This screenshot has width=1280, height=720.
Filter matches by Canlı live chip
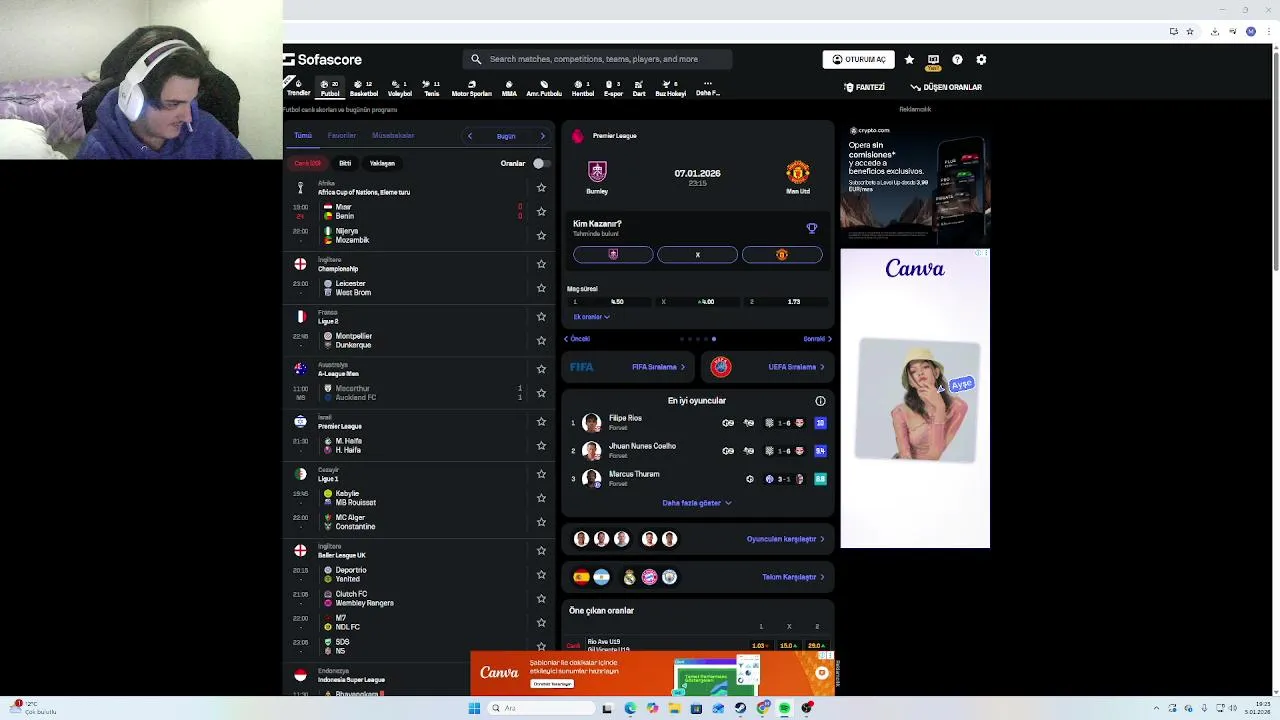click(x=308, y=163)
